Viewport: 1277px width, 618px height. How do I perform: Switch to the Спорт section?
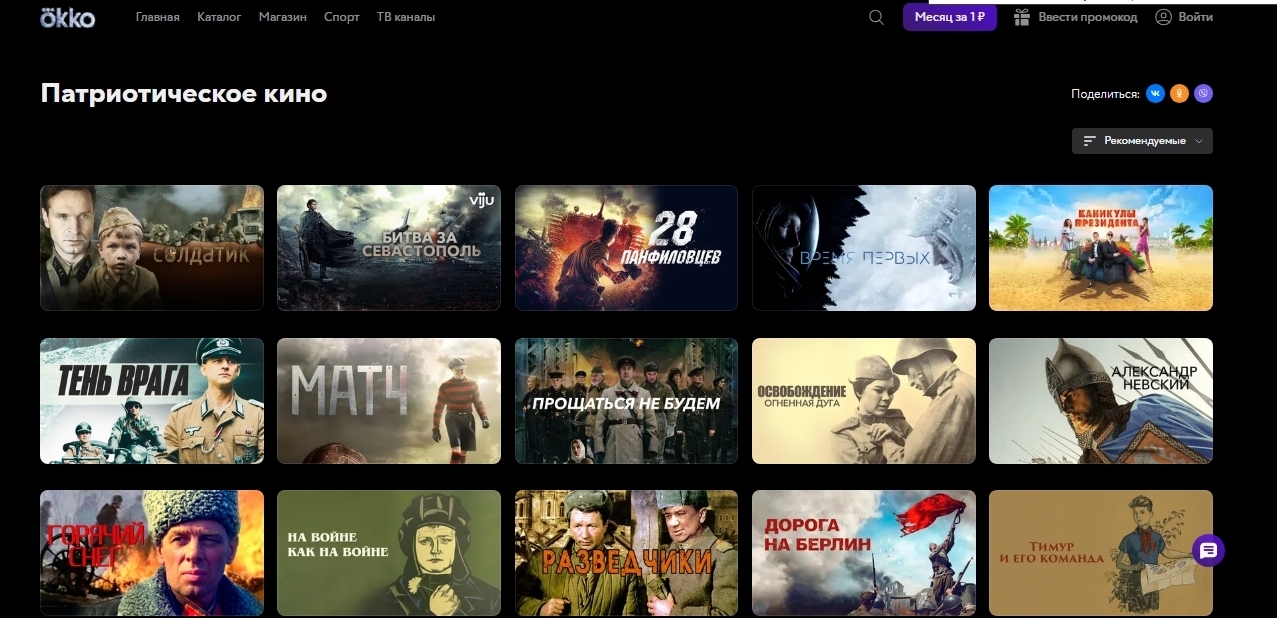point(342,17)
